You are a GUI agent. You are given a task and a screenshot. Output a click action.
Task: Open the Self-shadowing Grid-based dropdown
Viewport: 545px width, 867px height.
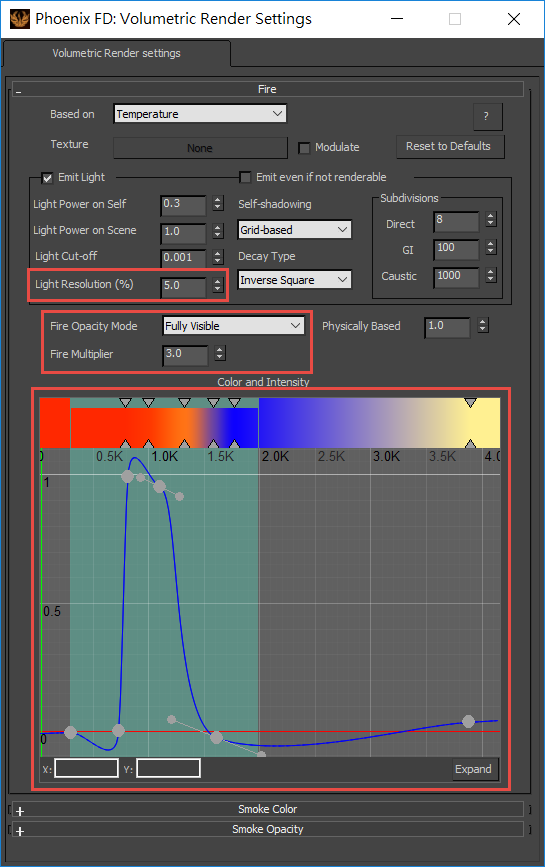coord(295,229)
